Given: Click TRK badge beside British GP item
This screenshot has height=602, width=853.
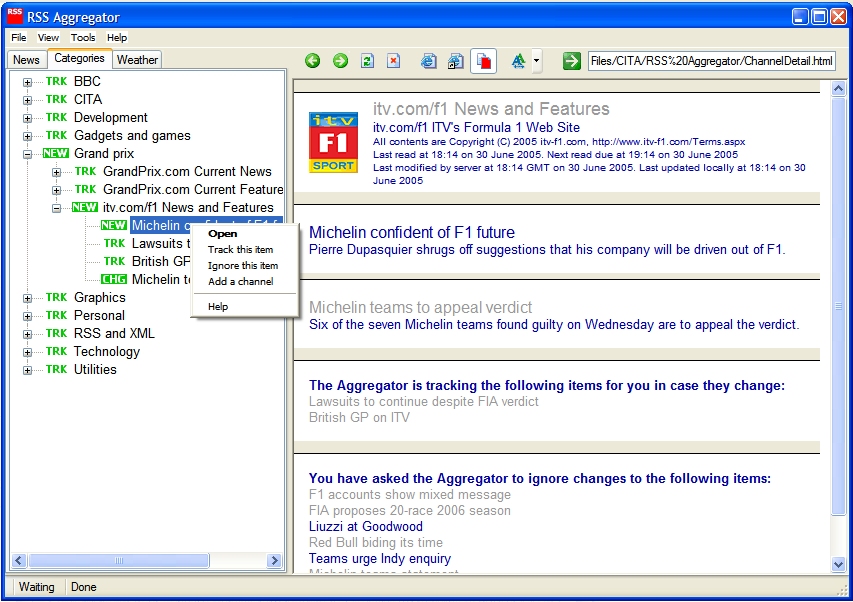Looking at the screenshot, I should pyautogui.click(x=114, y=261).
